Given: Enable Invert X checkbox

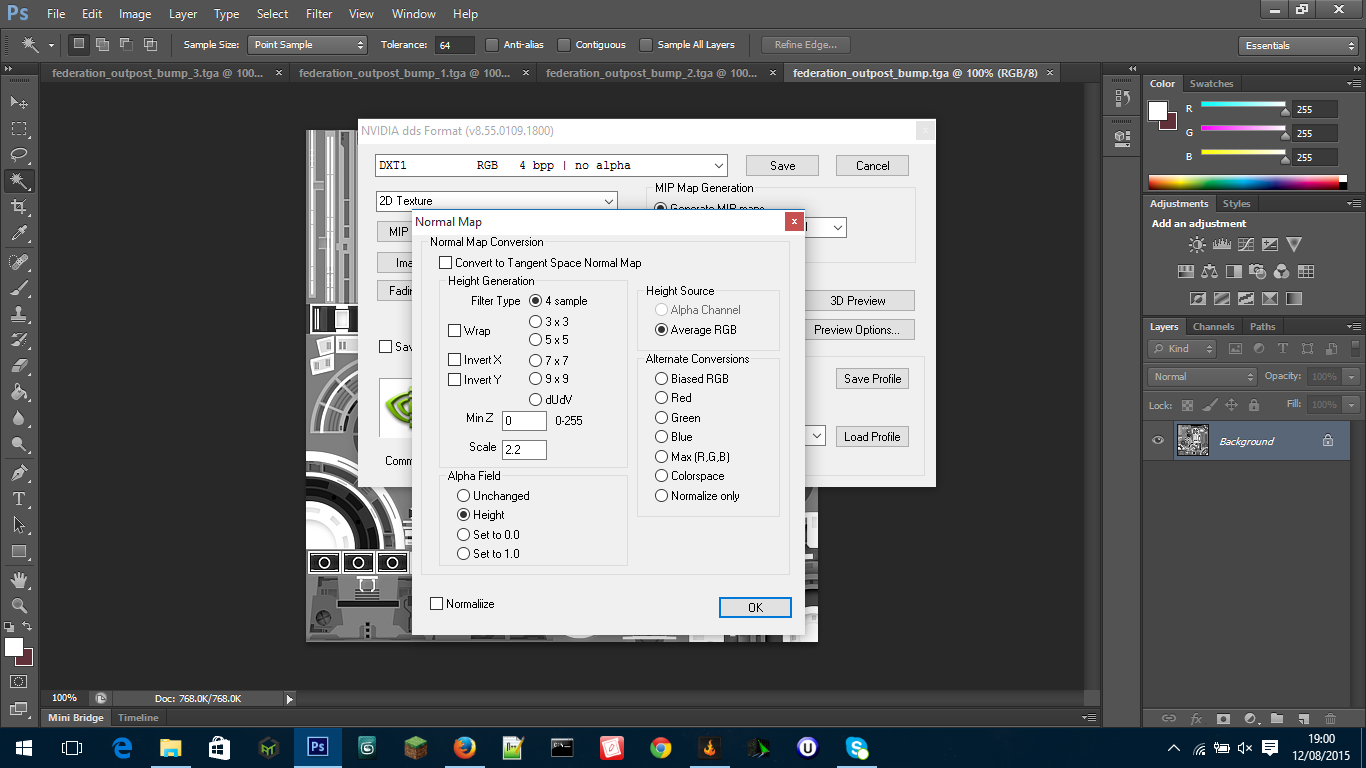Looking at the screenshot, I should (455, 360).
